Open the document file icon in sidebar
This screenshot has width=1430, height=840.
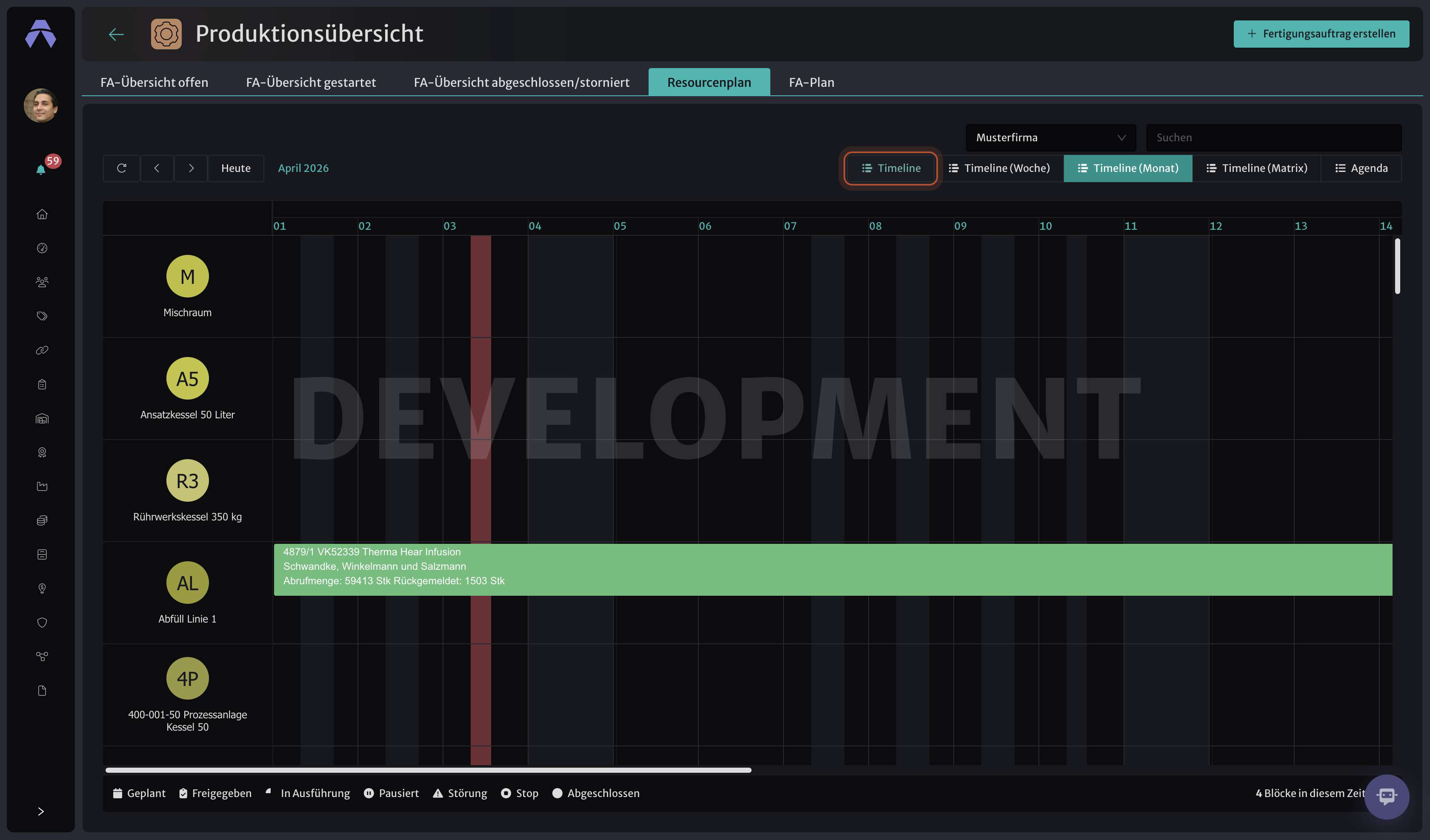pyautogui.click(x=42, y=691)
